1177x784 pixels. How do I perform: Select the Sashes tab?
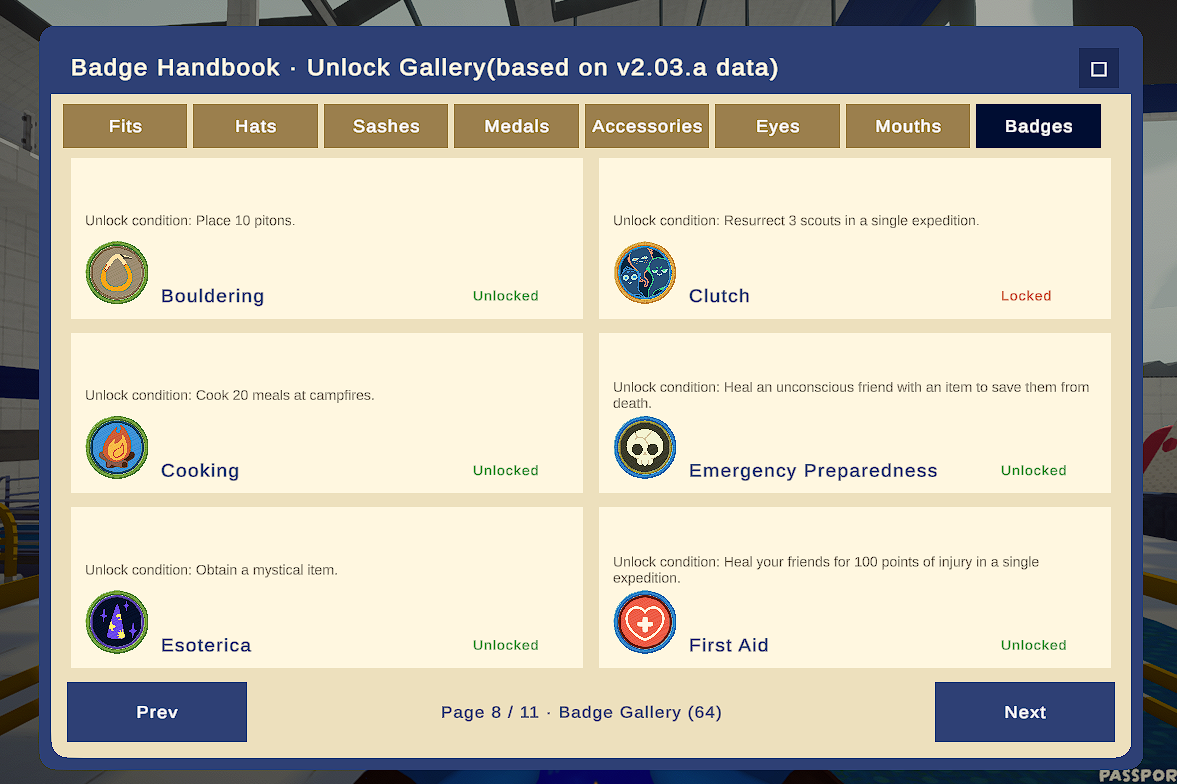point(386,126)
